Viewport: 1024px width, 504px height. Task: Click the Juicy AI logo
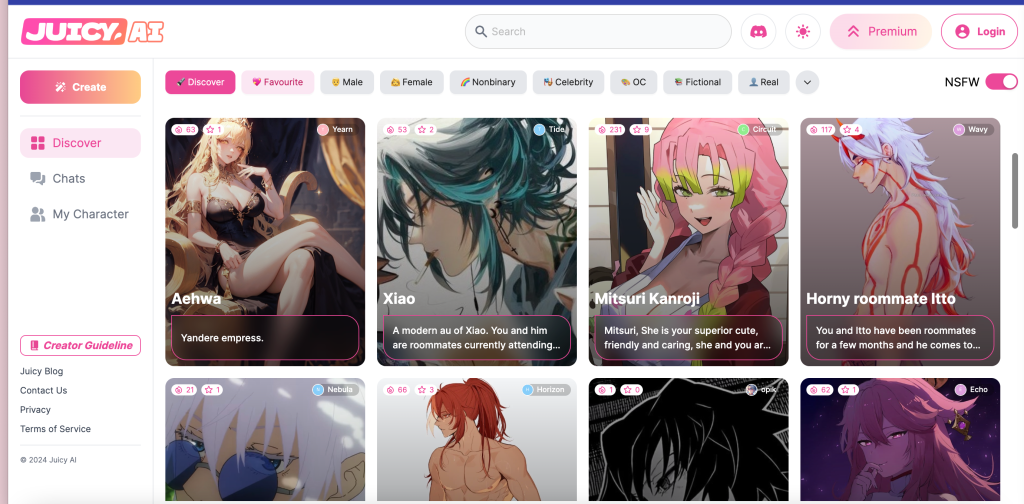[92, 32]
